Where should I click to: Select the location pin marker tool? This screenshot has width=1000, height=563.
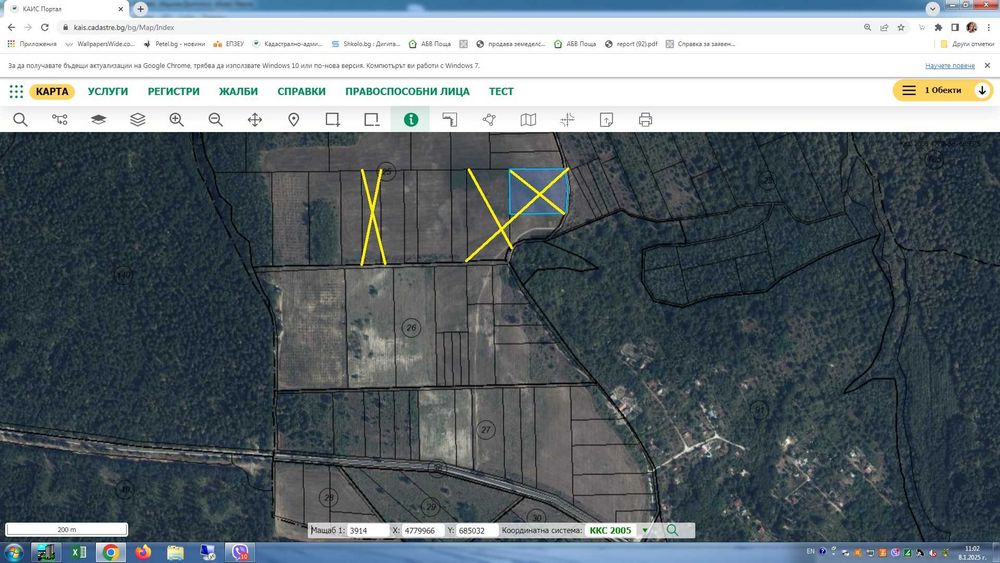(x=293, y=120)
